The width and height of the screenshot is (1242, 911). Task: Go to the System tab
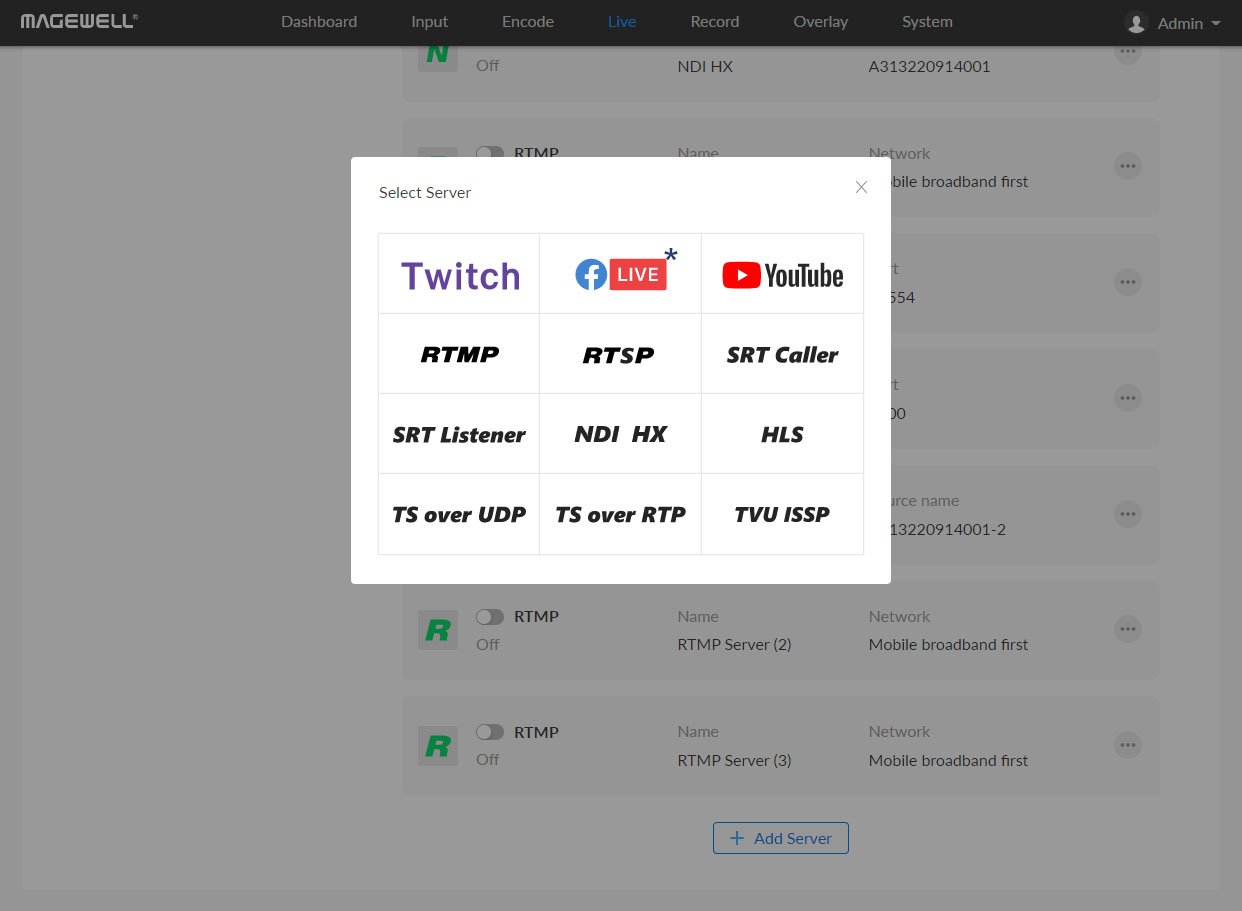pos(927,22)
